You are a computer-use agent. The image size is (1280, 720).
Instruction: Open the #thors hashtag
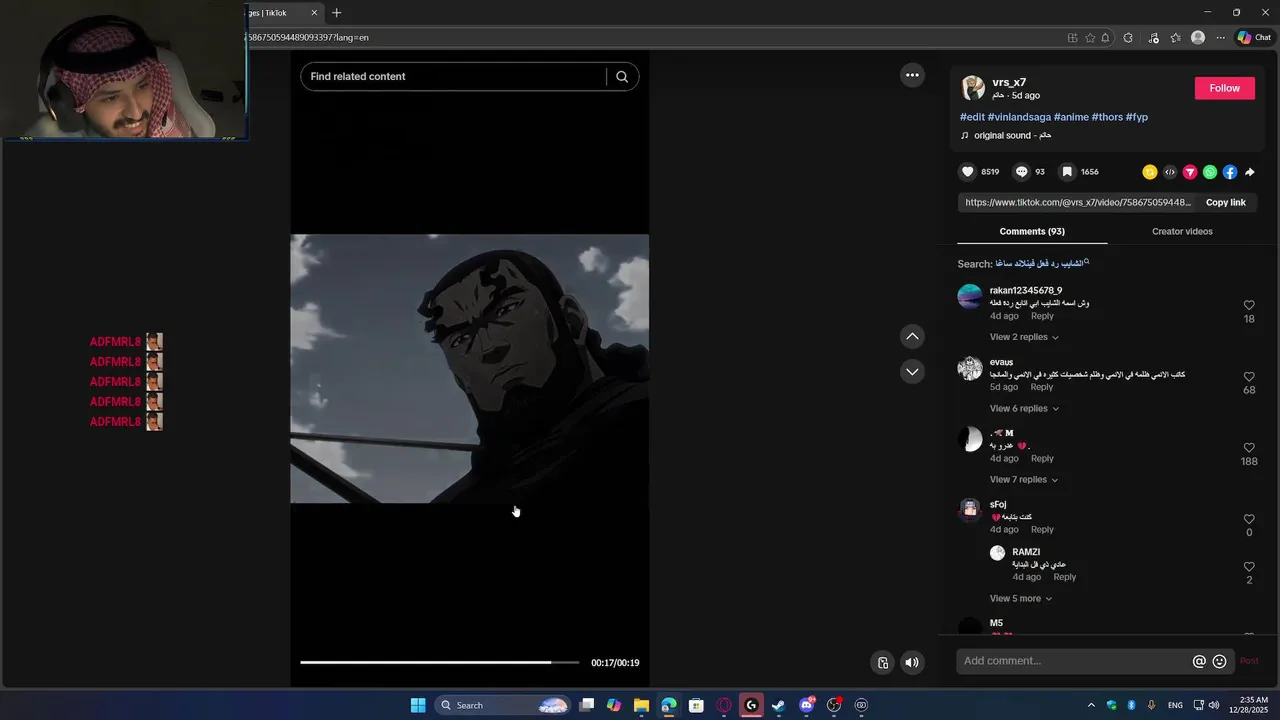click(1107, 117)
